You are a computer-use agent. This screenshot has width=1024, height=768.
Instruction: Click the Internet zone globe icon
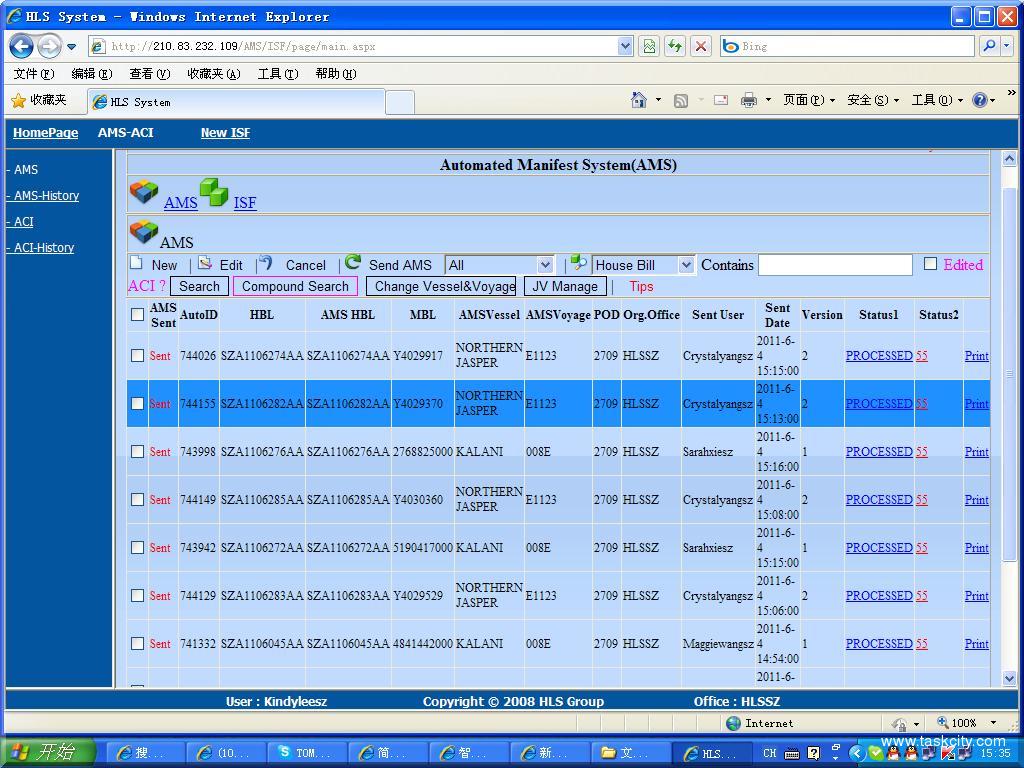coord(734,723)
